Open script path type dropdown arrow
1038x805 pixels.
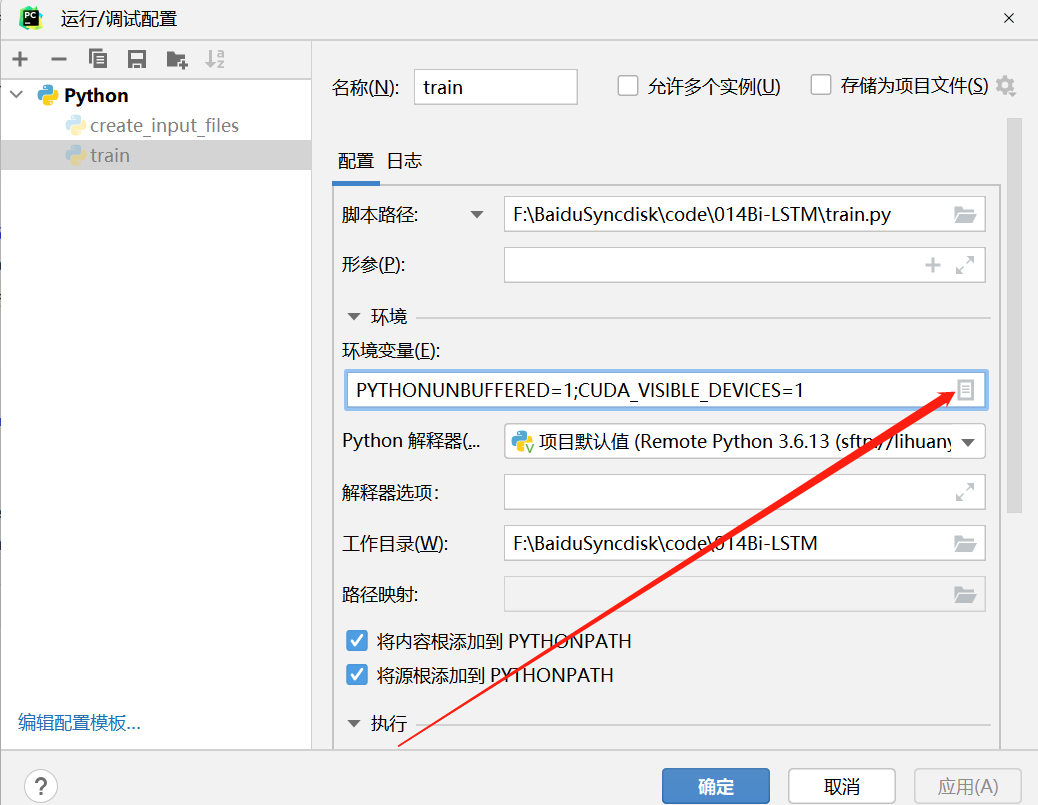coord(477,214)
